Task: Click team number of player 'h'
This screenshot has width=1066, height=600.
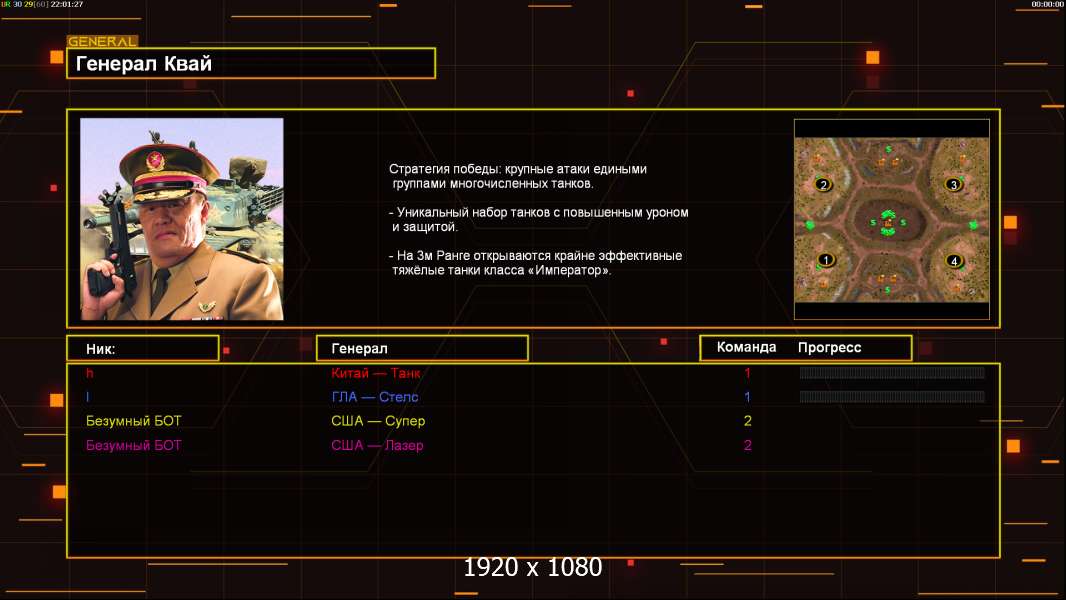Action: pos(747,373)
